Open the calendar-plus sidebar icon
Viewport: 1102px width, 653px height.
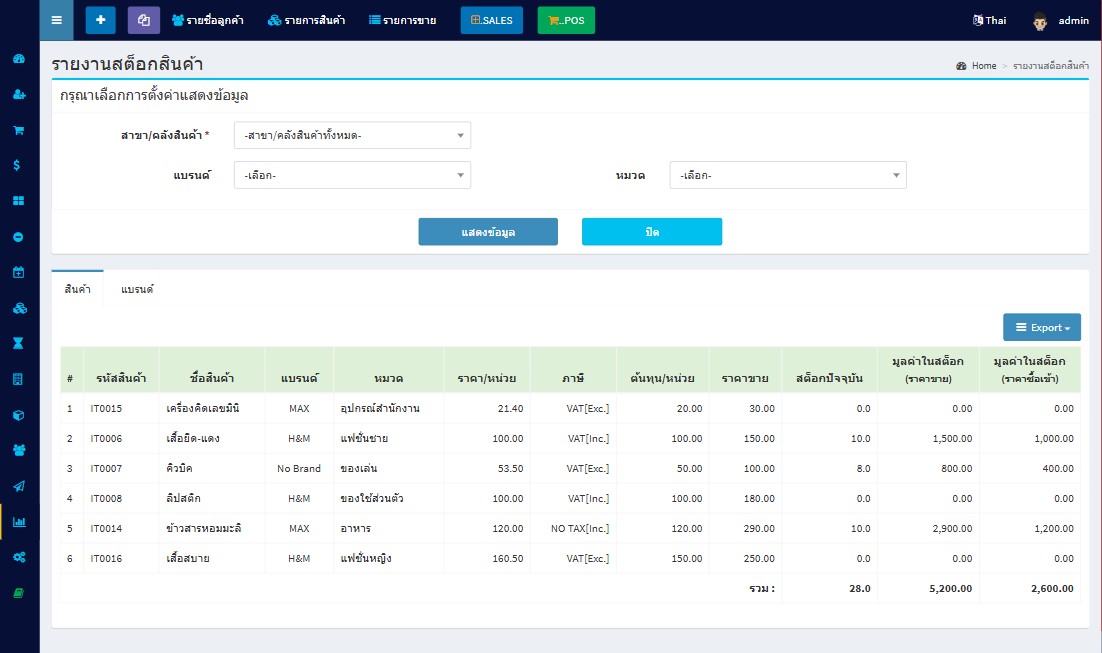point(19,272)
